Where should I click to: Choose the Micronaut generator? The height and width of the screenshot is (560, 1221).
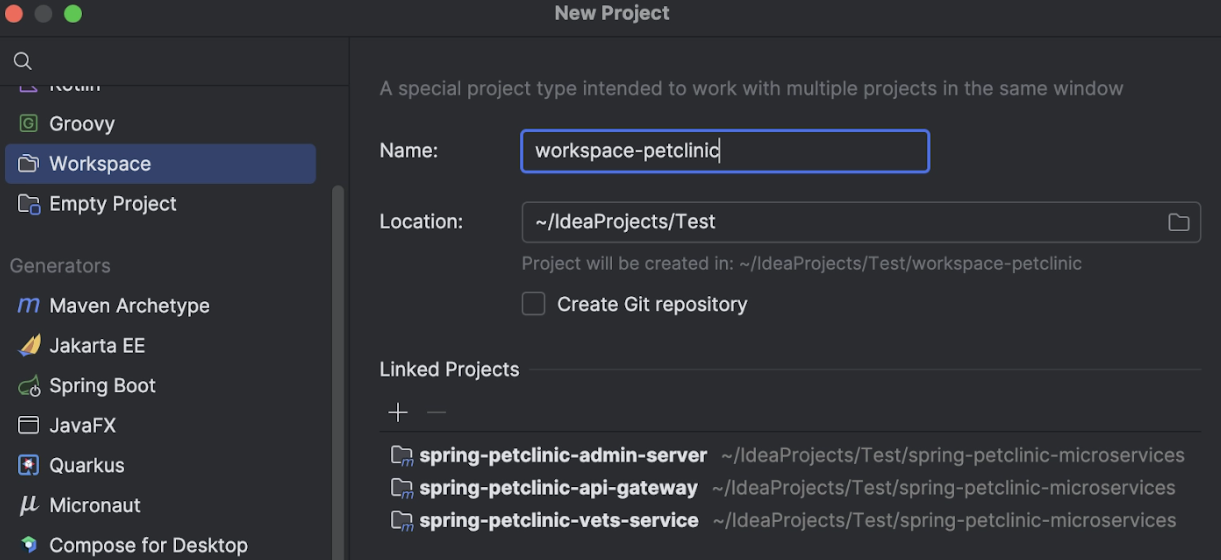(x=160, y=506)
